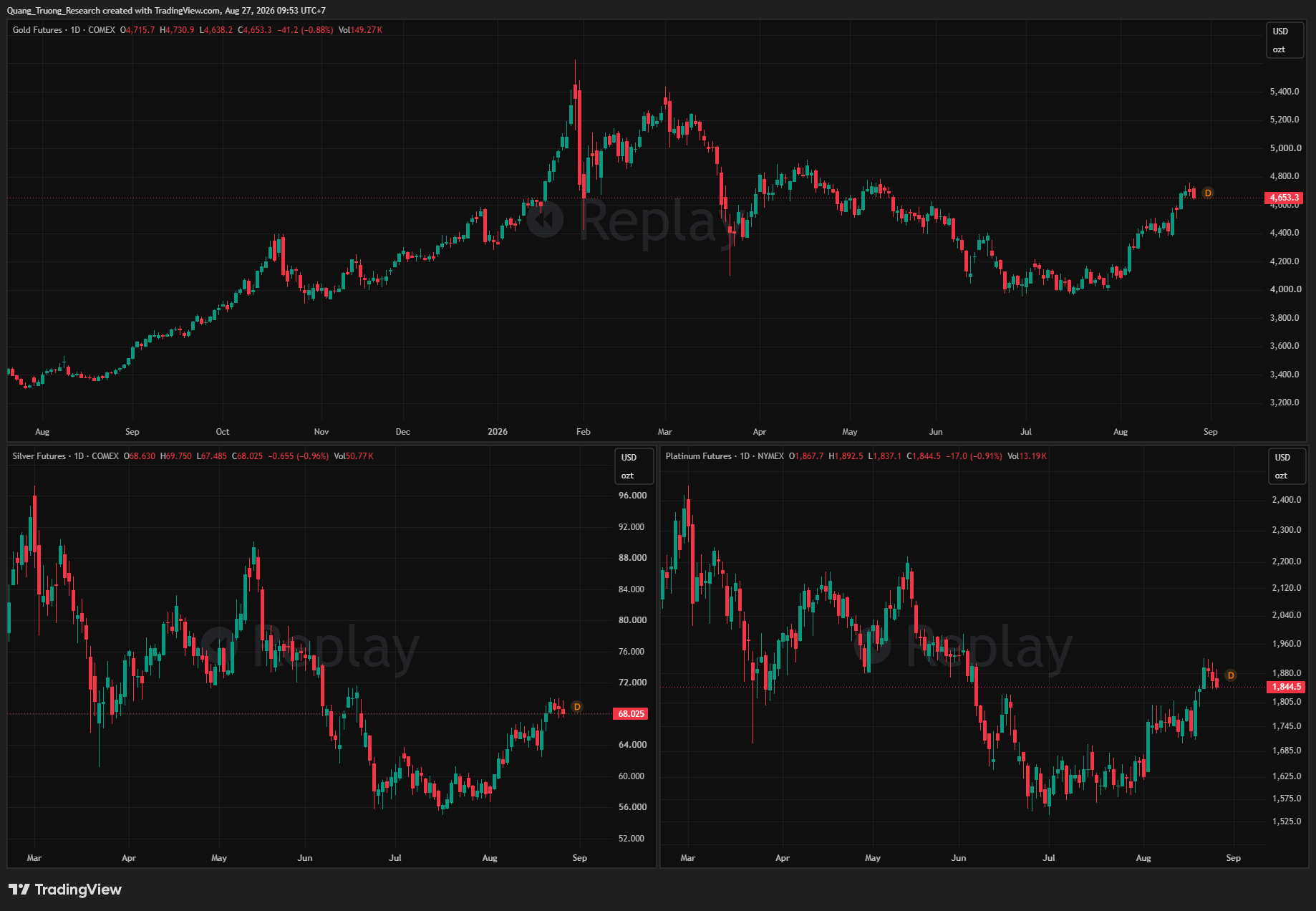Click the Sep label on Silver time axis
This screenshot has width=1316, height=911.
click(580, 858)
